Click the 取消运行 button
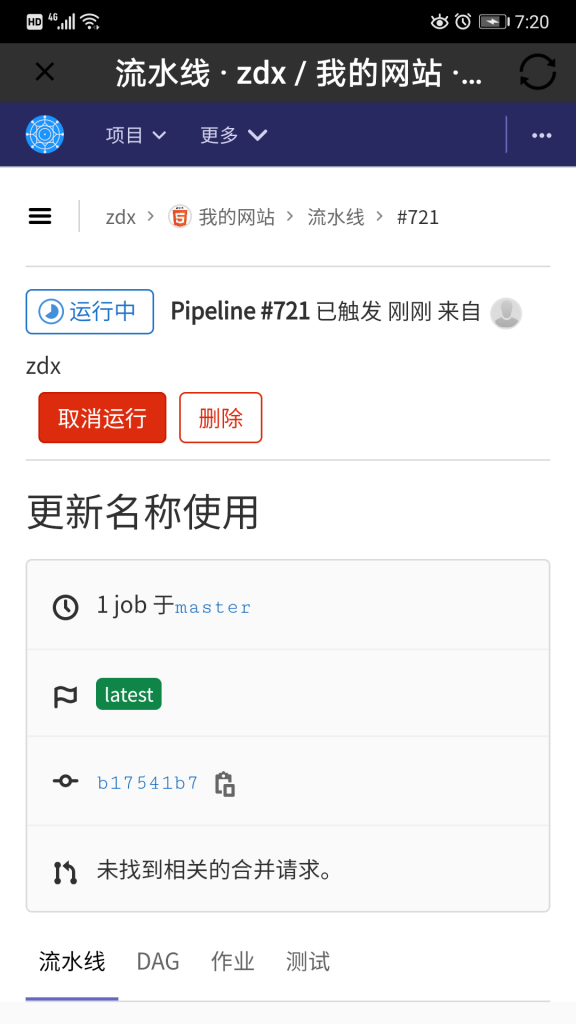The width and height of the screenshot is (576, 1024). pos(103,417)
